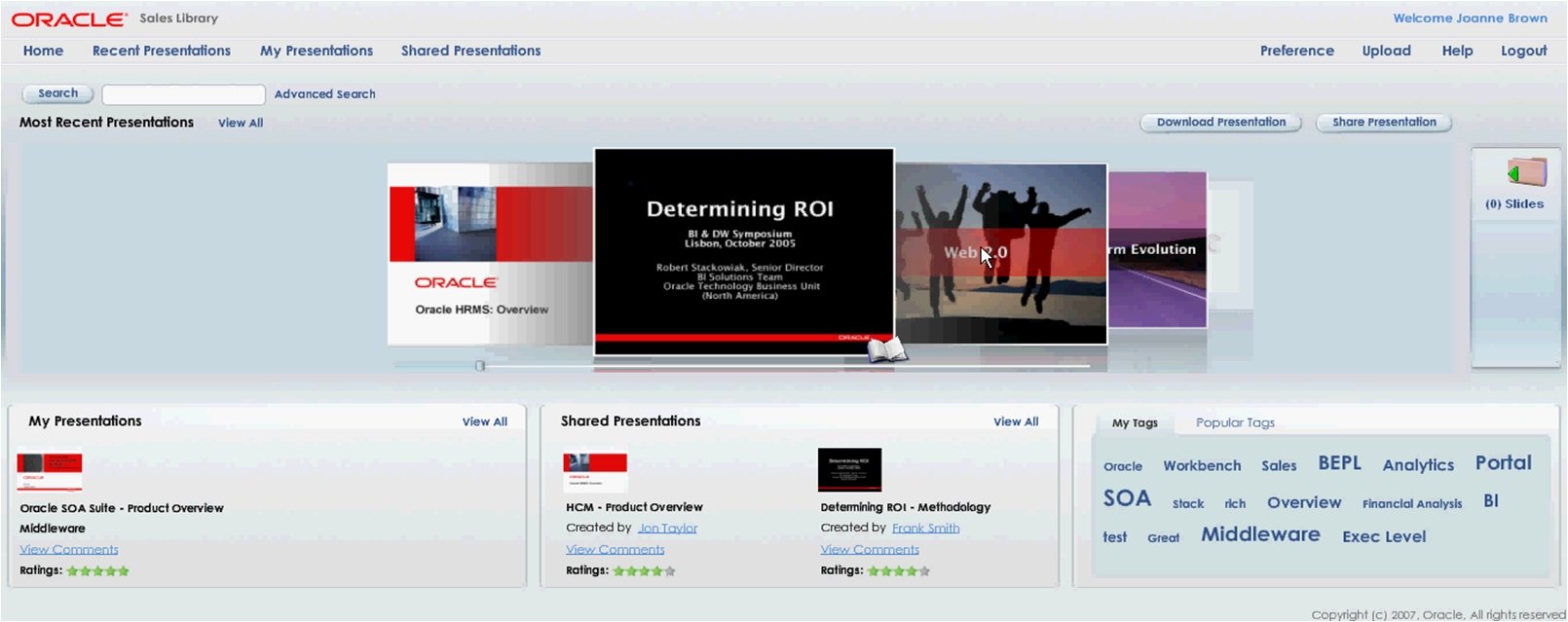
Task: Click rating stars for Determining ROI Methodology
Action: pyautogui.click(x=899, y=571)
